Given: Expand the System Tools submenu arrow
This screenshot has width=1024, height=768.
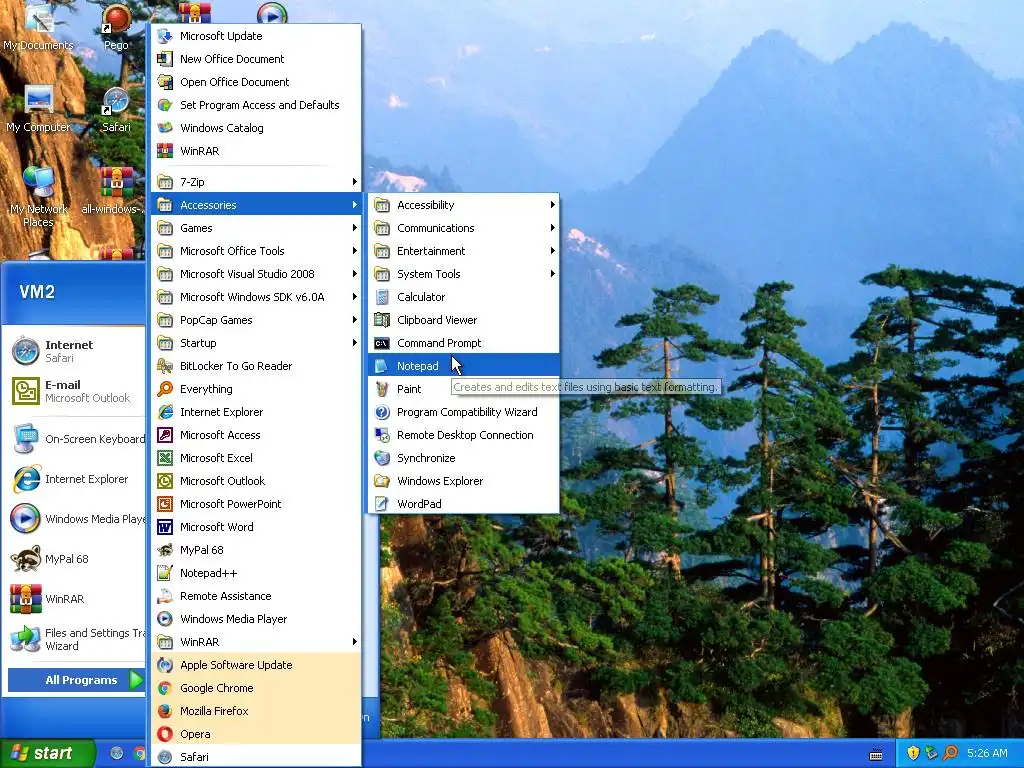Looking at the screenshot, I should coord(552,274).
